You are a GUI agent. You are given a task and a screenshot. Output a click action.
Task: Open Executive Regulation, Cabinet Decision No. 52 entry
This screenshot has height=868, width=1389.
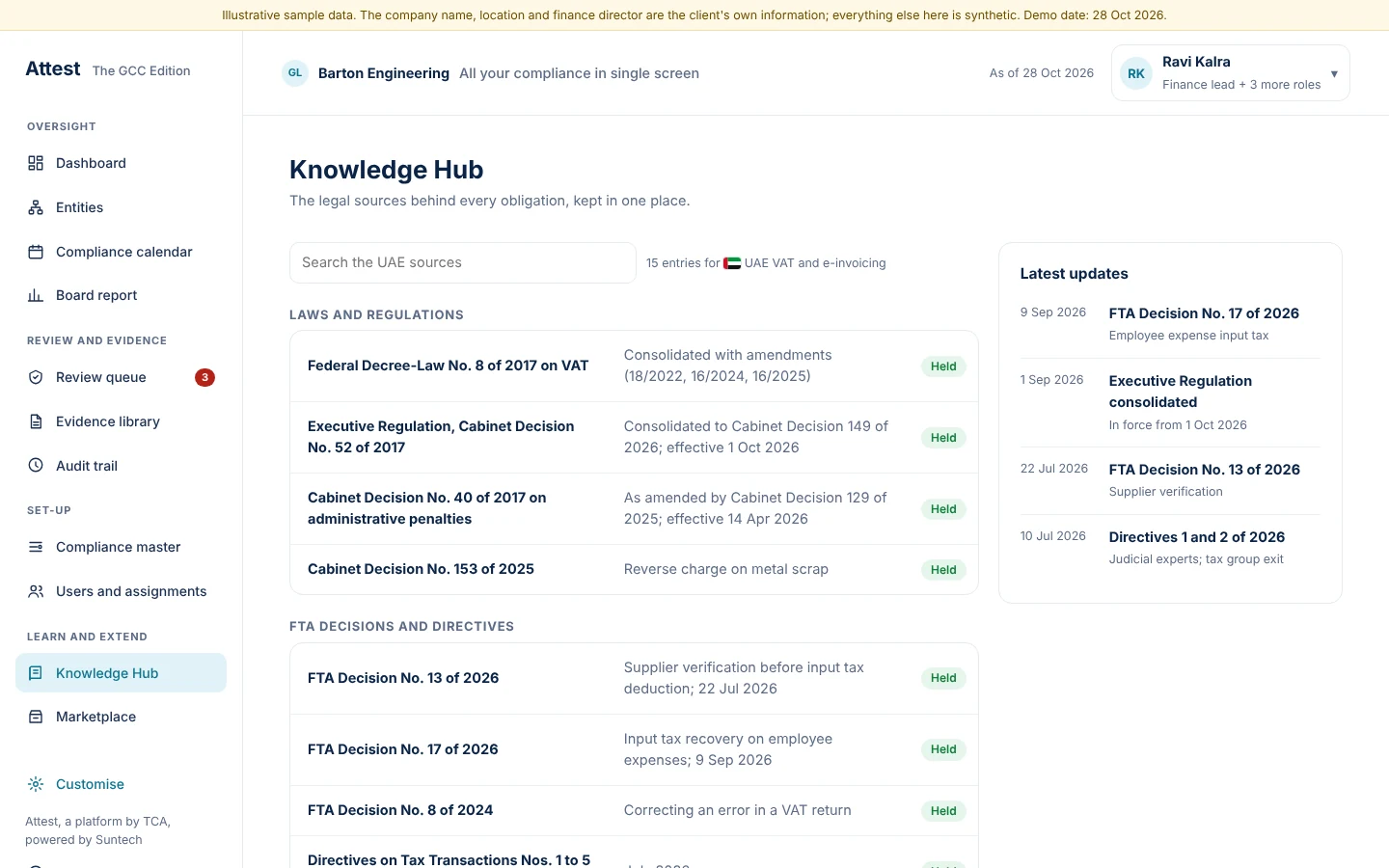pos(634,437)
